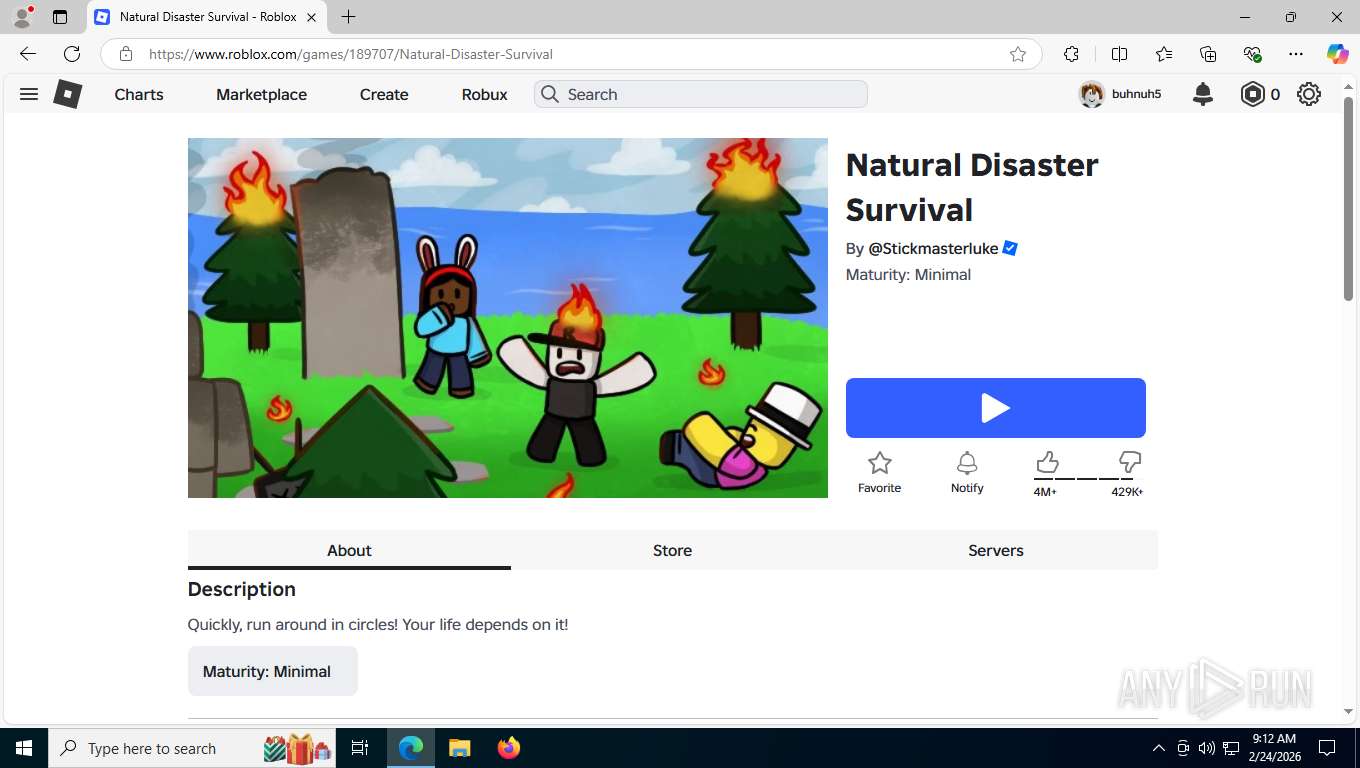This screenshot has height=768, width=1360.
Task: Open buhnuh5 profile avatar
Action: pos(1091,94)
